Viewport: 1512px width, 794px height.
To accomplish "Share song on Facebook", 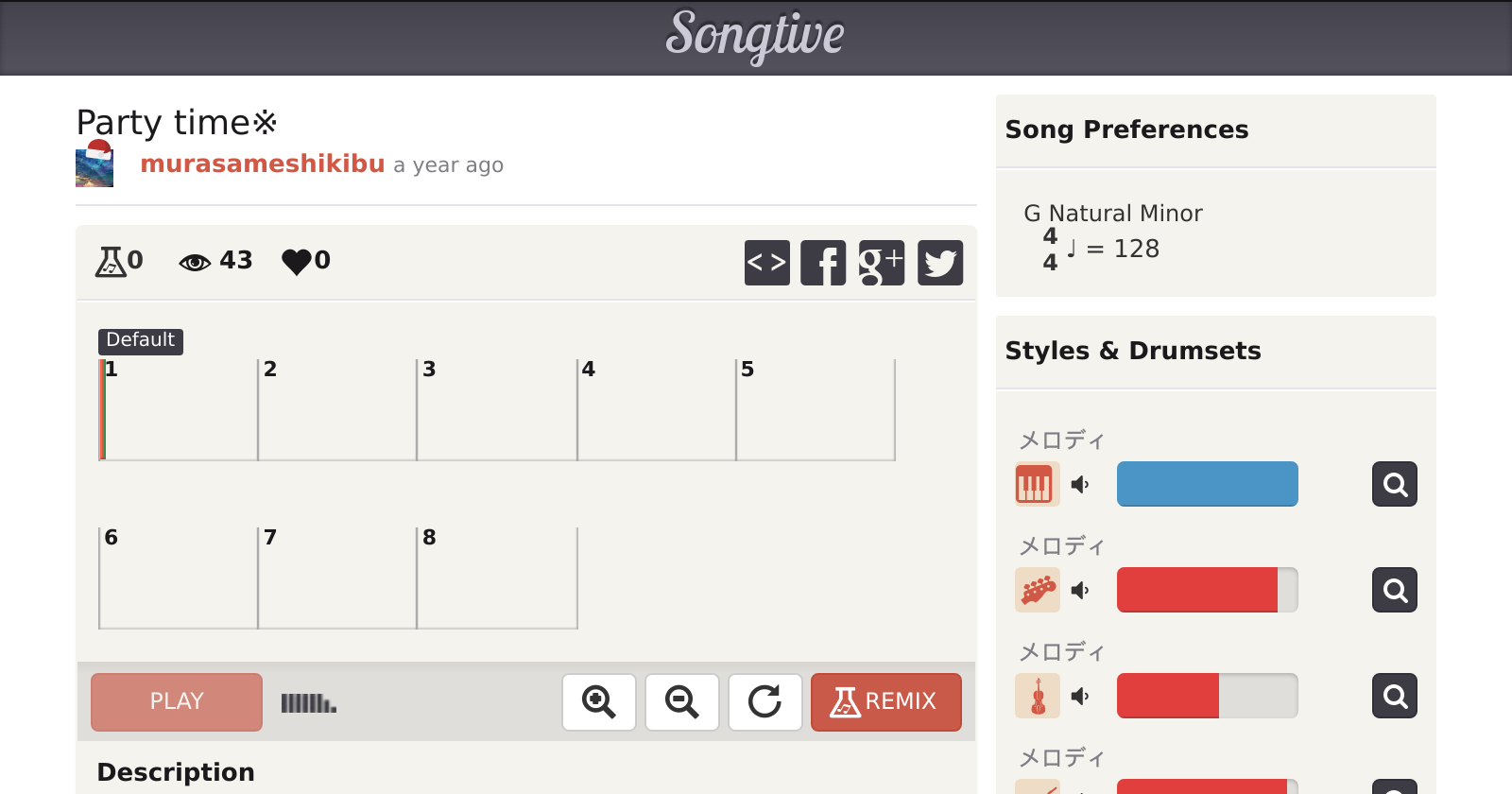I will click(823, 262).
